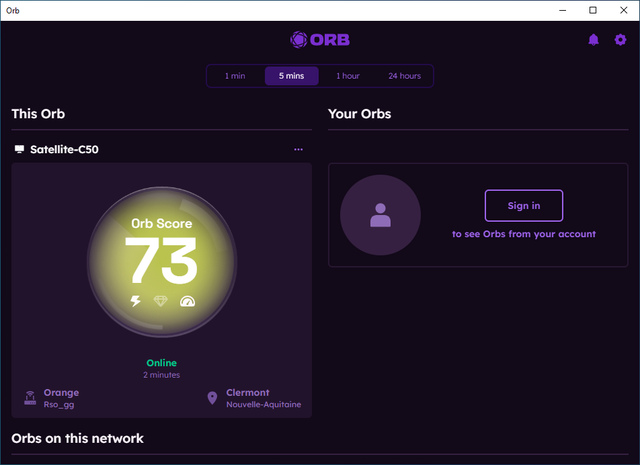Select the 1 min time range
The image size is (640, 465).
point(235,76)
